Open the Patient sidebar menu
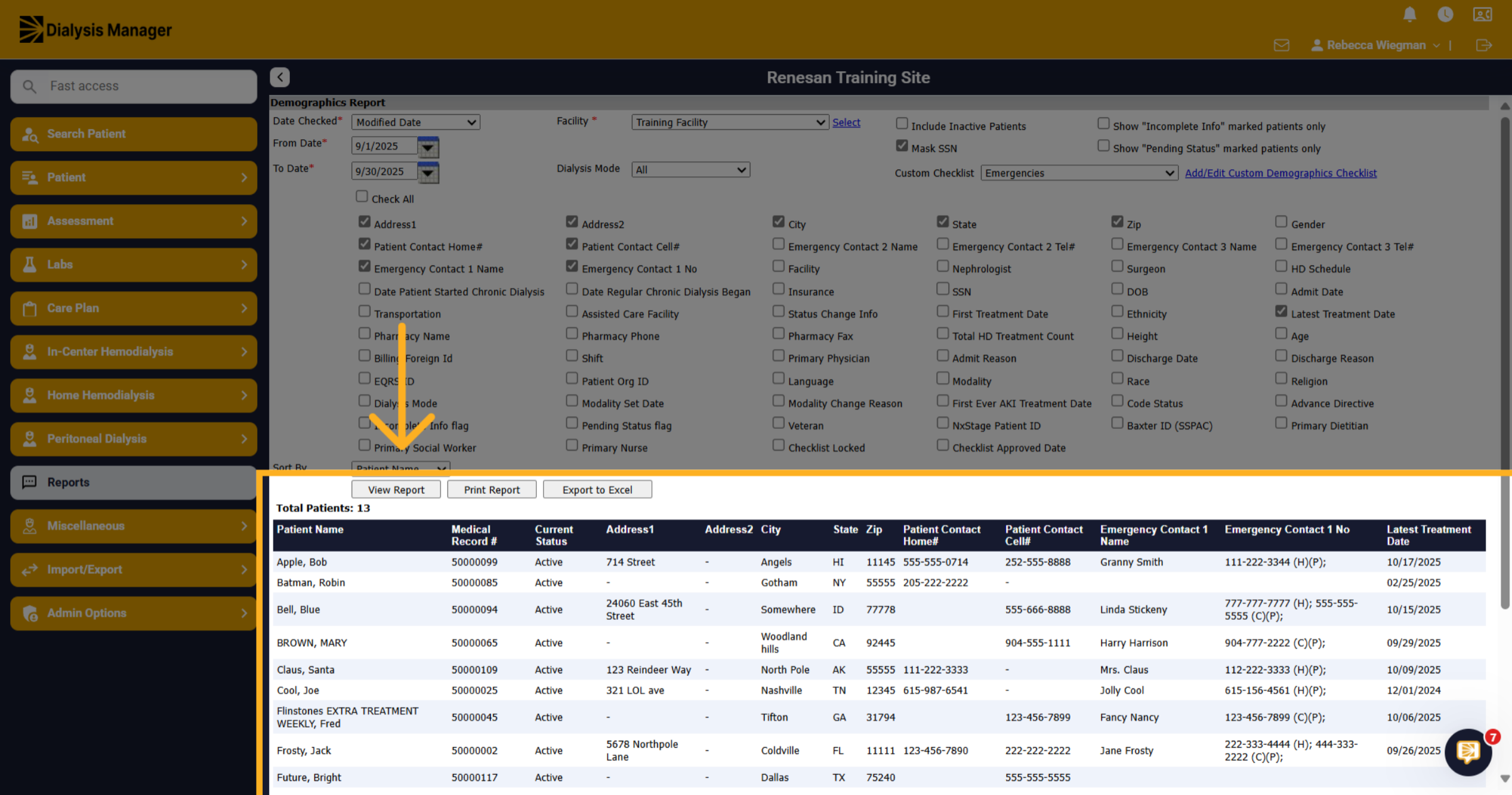Screen dimensions: 1512x795 (134, 178)
